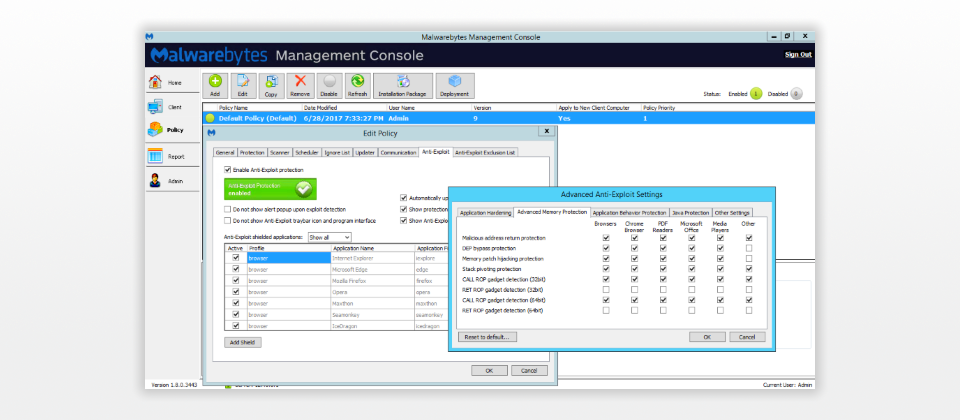Viewport: 960px width, 420px height.
Task: Click the green status dot on Default Policy
Action: click(x=210, y=118)
